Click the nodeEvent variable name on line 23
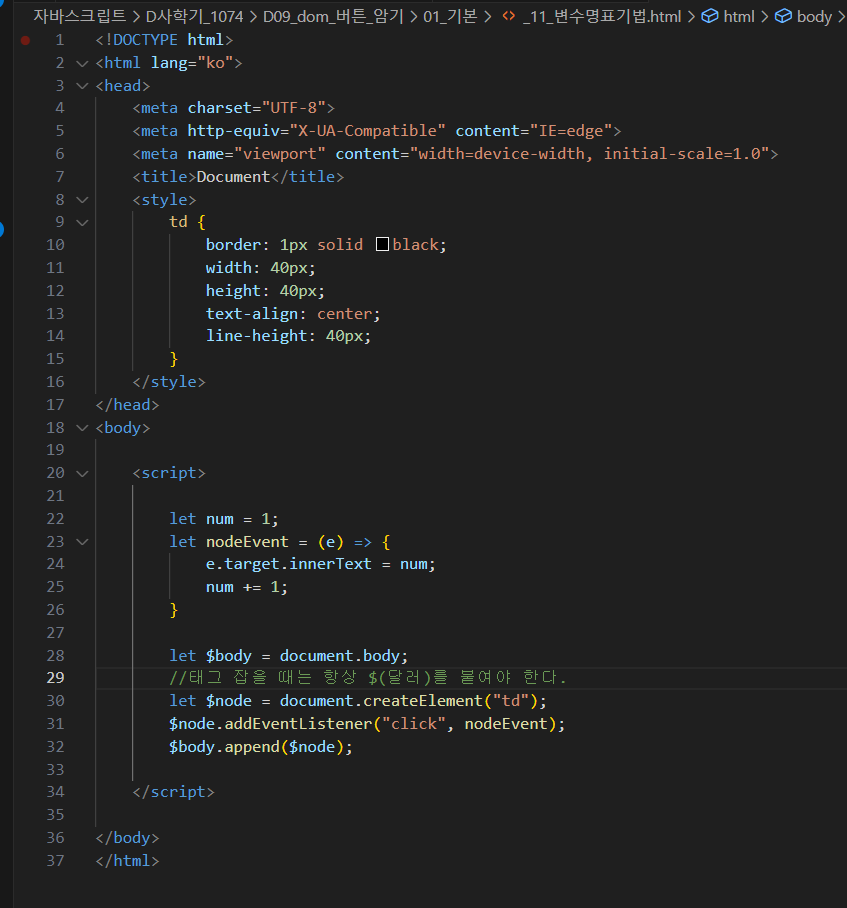Image resolution: width=847 pixels, height=908 pixels. [x=247, y=542]
